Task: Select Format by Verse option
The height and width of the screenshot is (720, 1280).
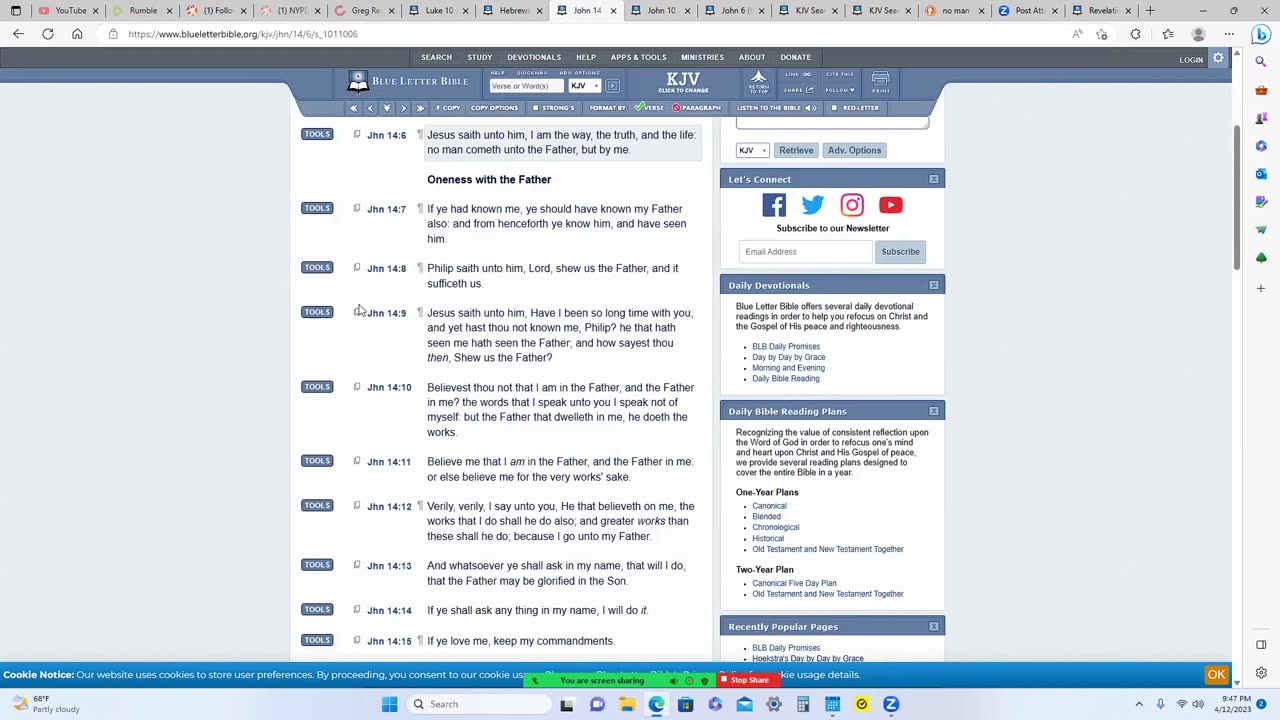Action: (x=650, y=108)
